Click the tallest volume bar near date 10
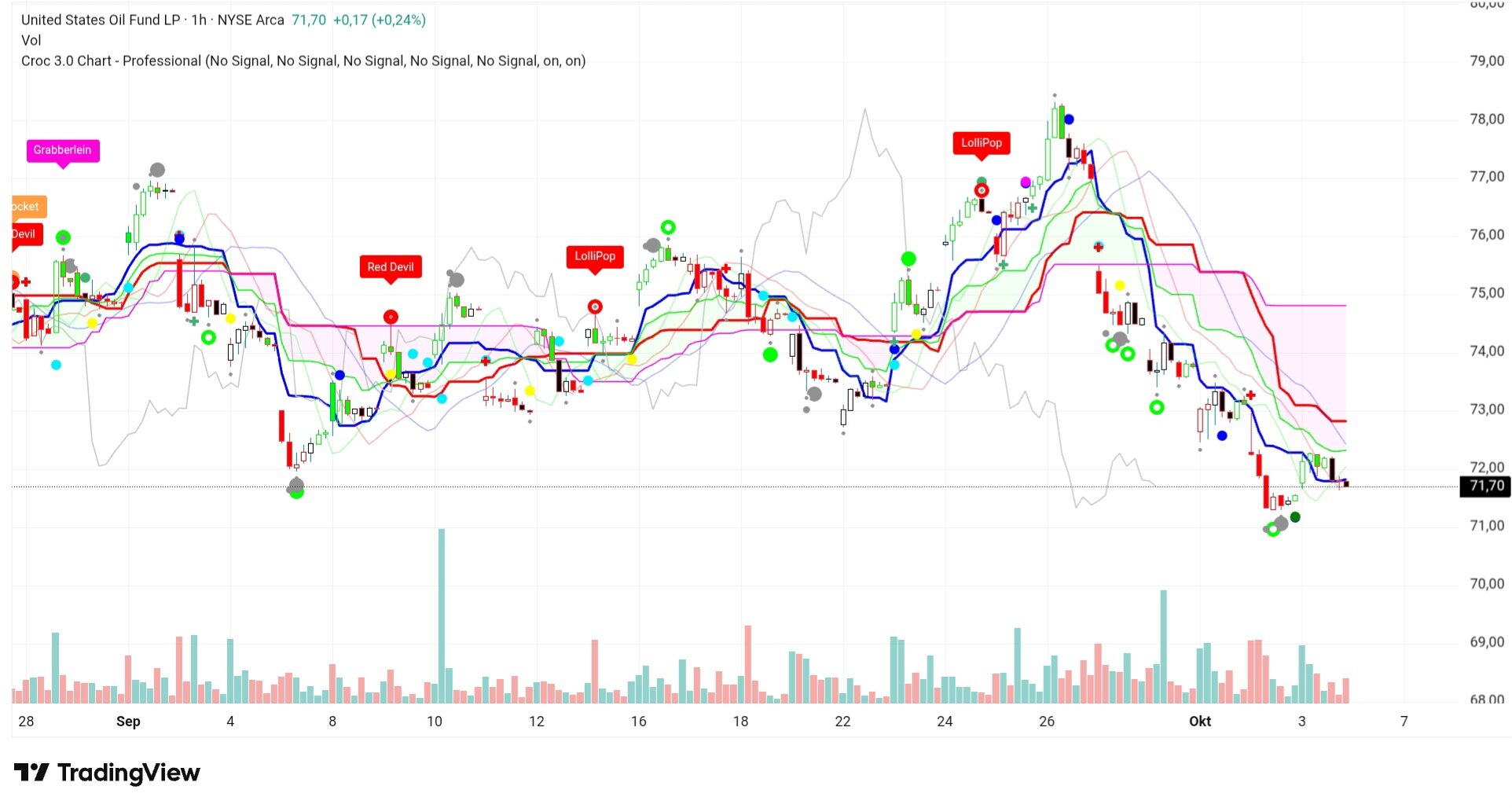 442,613
